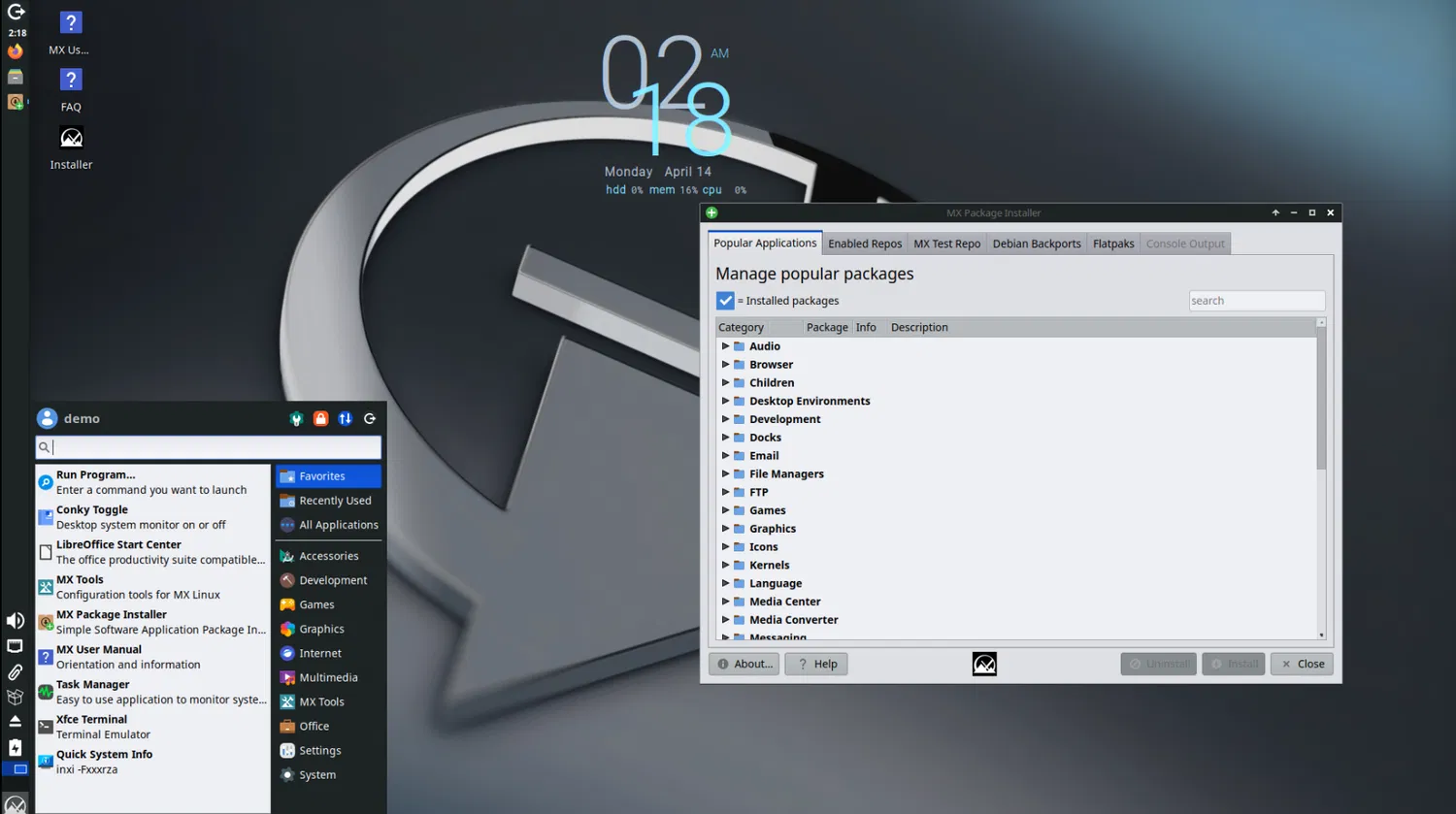Expand the Kernels category arrow

coord(725,565)
